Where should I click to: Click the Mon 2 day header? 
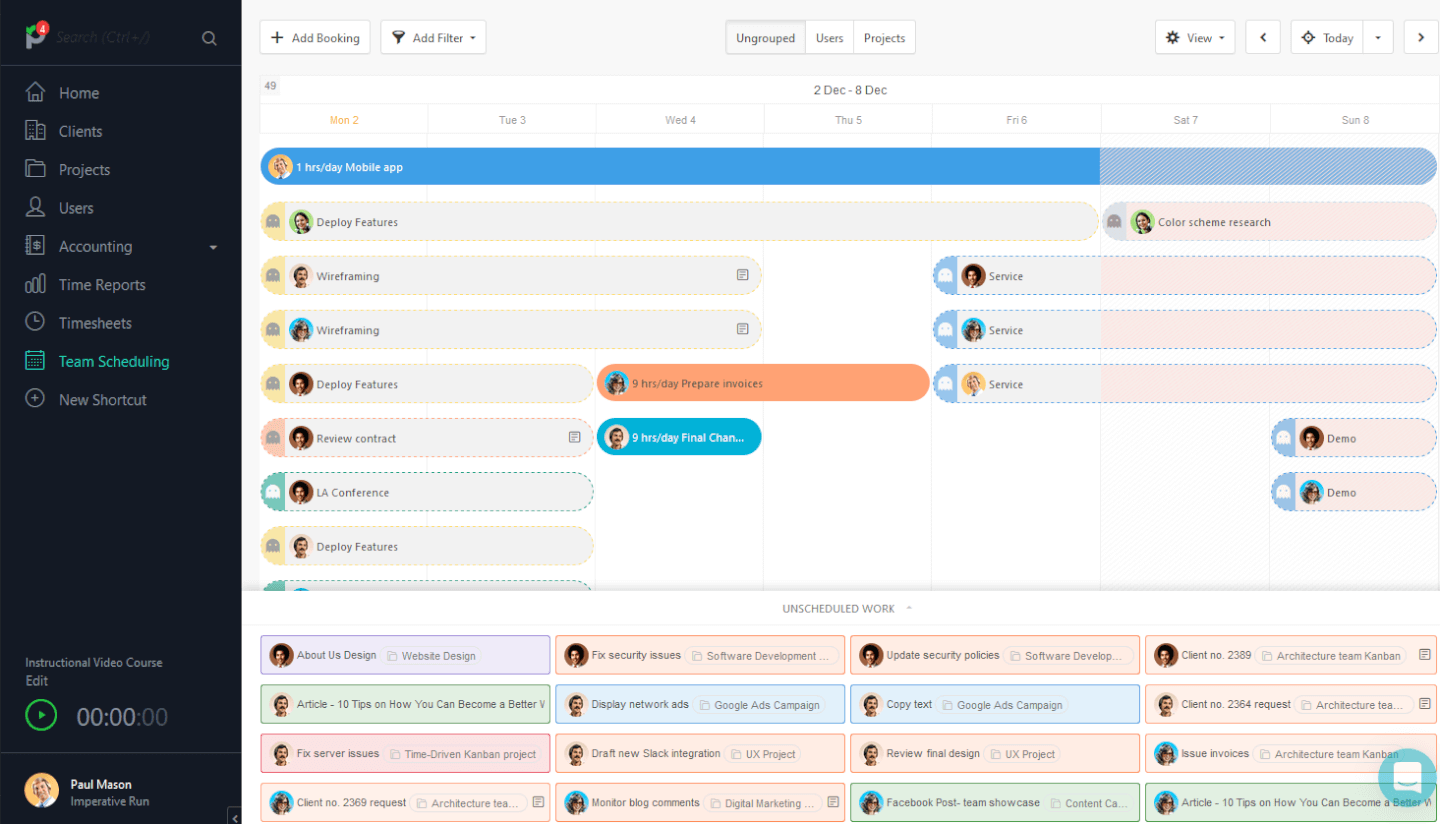pos(344,120)
